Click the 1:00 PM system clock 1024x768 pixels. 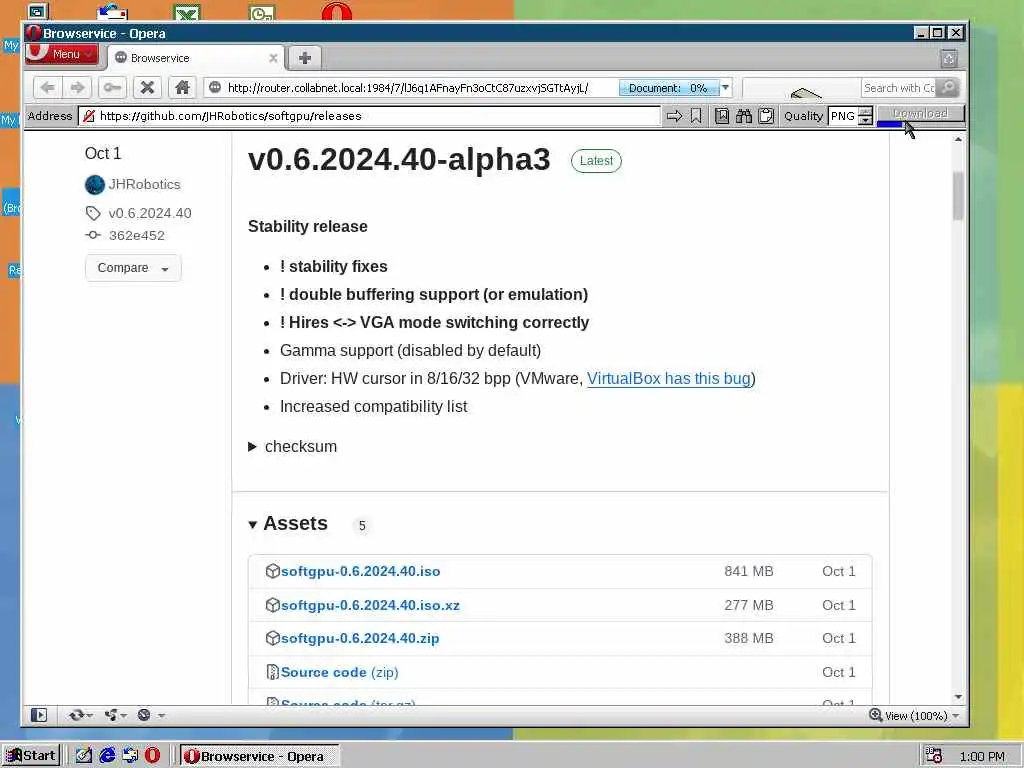[x=982, y=756]
